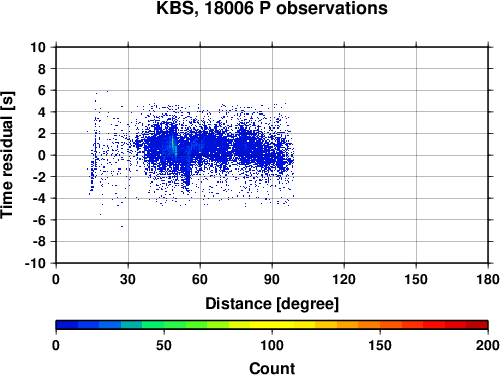Click the Count colorbar label
The height and width of the screenshot is (375, 500).
pos(272,368)
